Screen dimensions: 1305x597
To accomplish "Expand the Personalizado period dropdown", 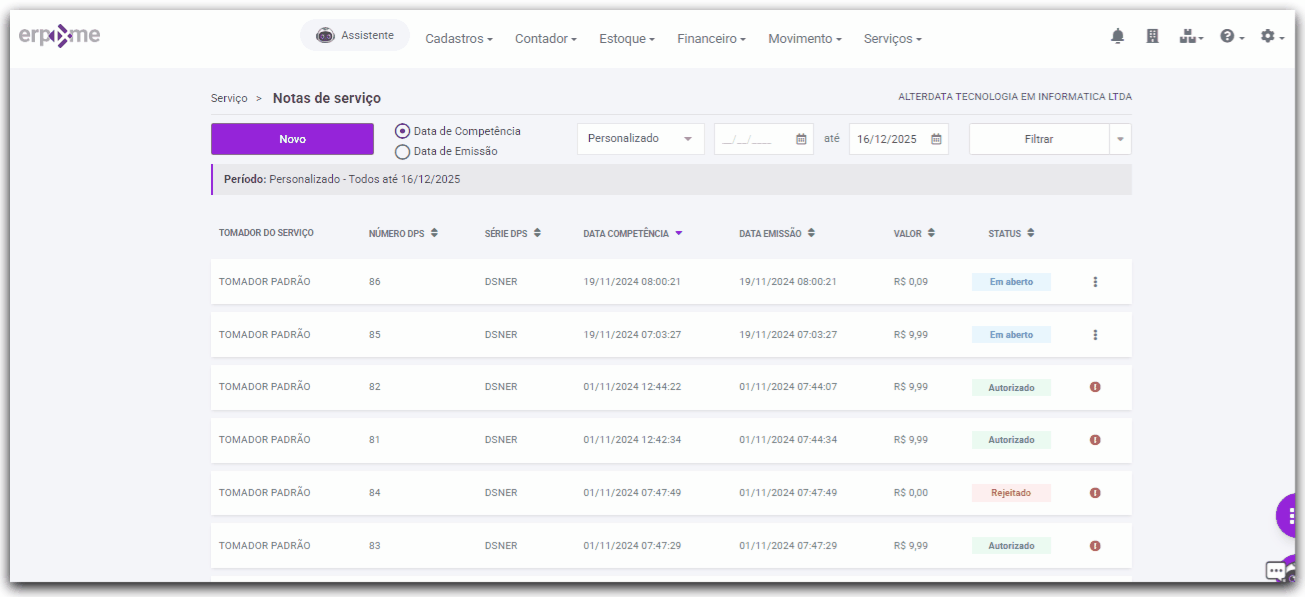I will pos(640,139).
